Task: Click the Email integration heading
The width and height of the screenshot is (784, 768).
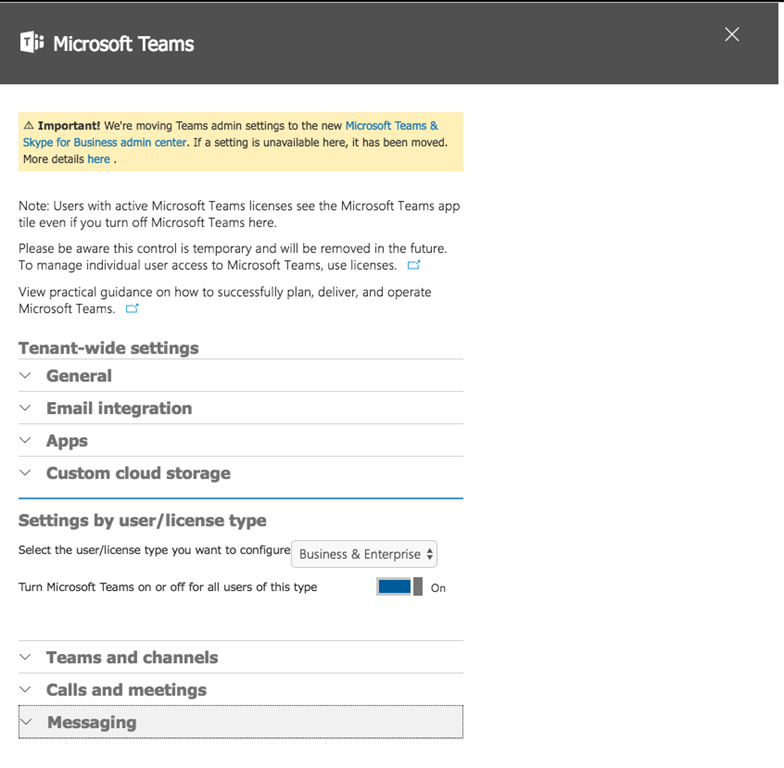Action: [119, 408]
